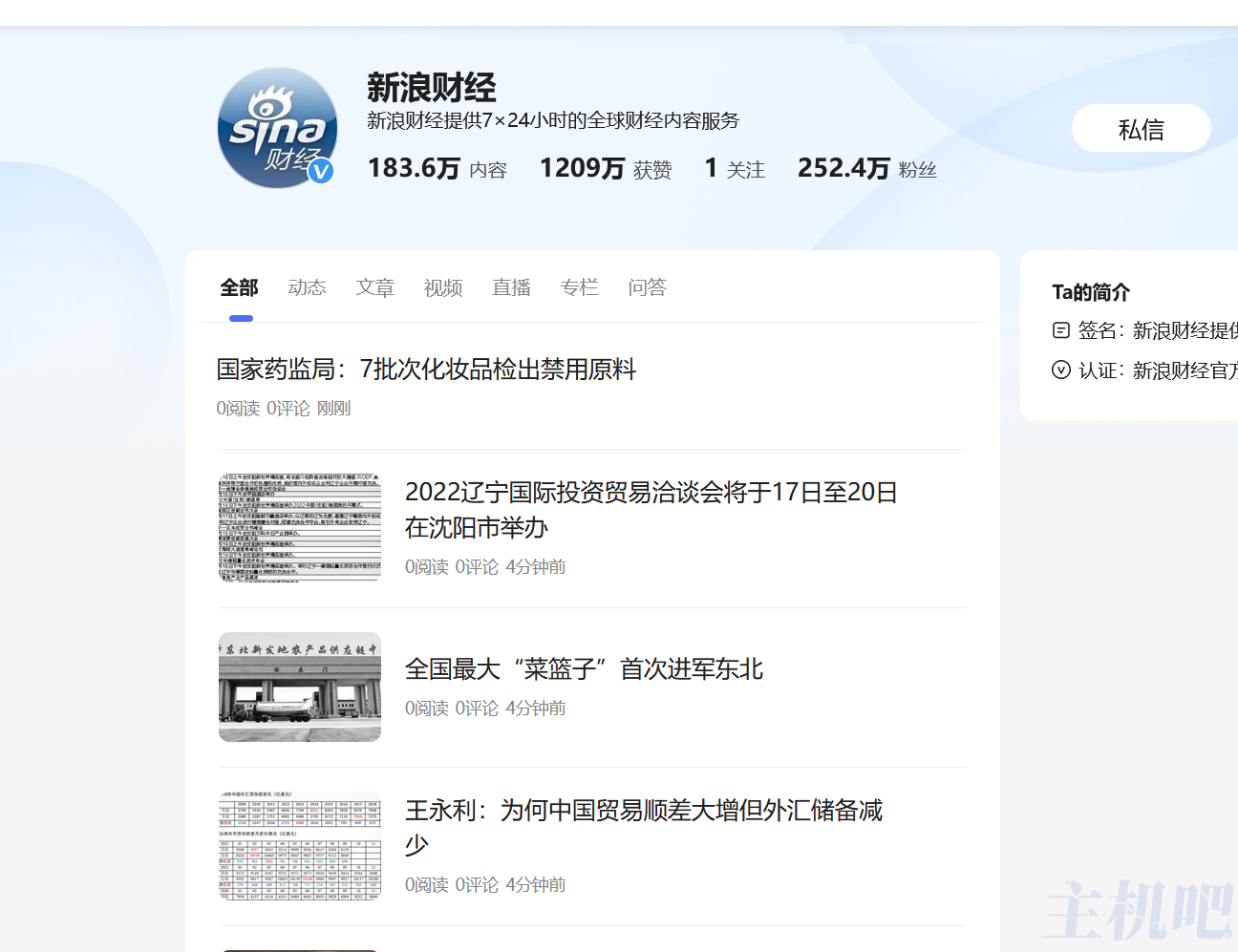Click the signature icon beside 签名

point(1060,330)
